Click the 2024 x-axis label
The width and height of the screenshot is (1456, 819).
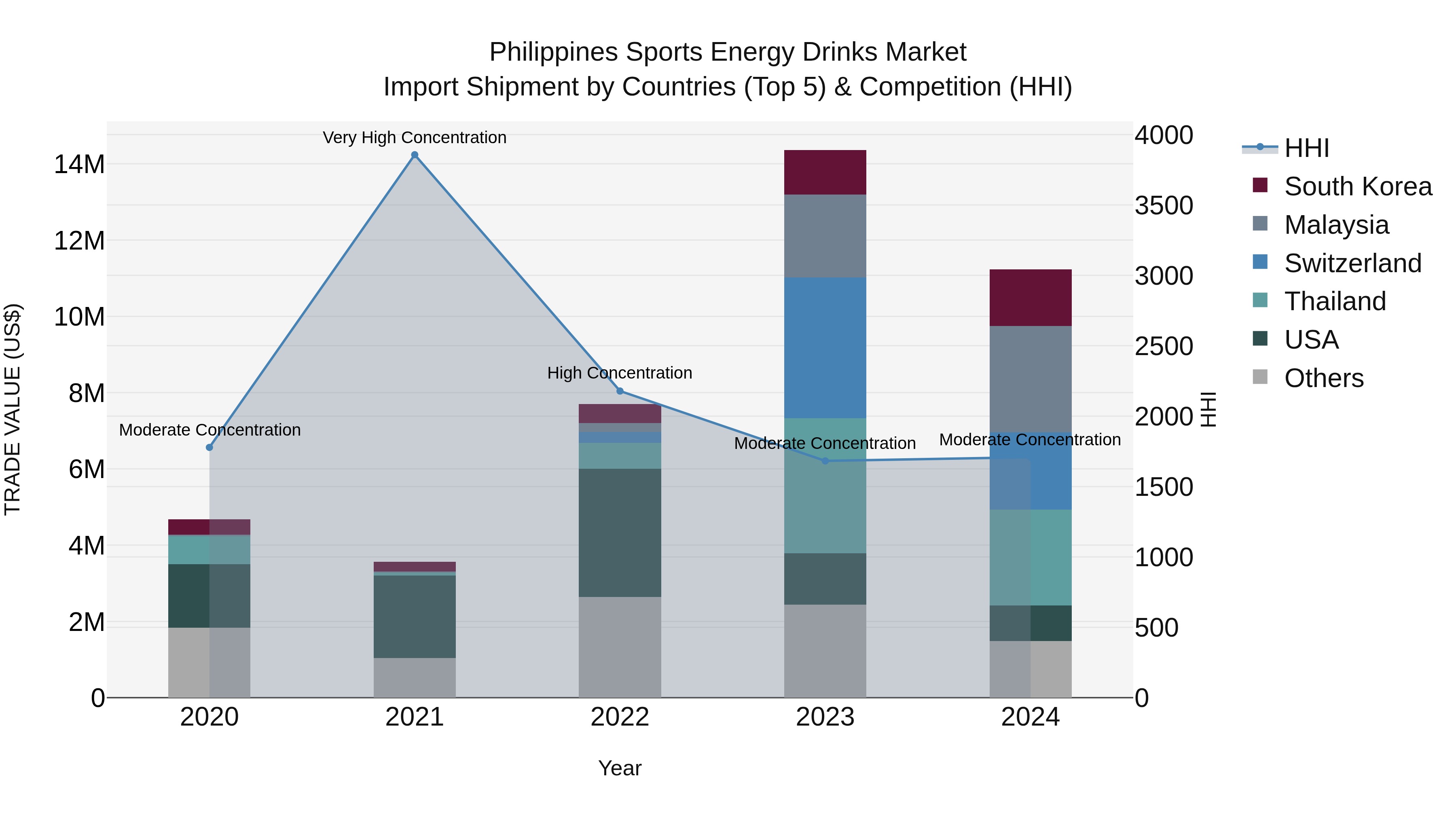1031,717
